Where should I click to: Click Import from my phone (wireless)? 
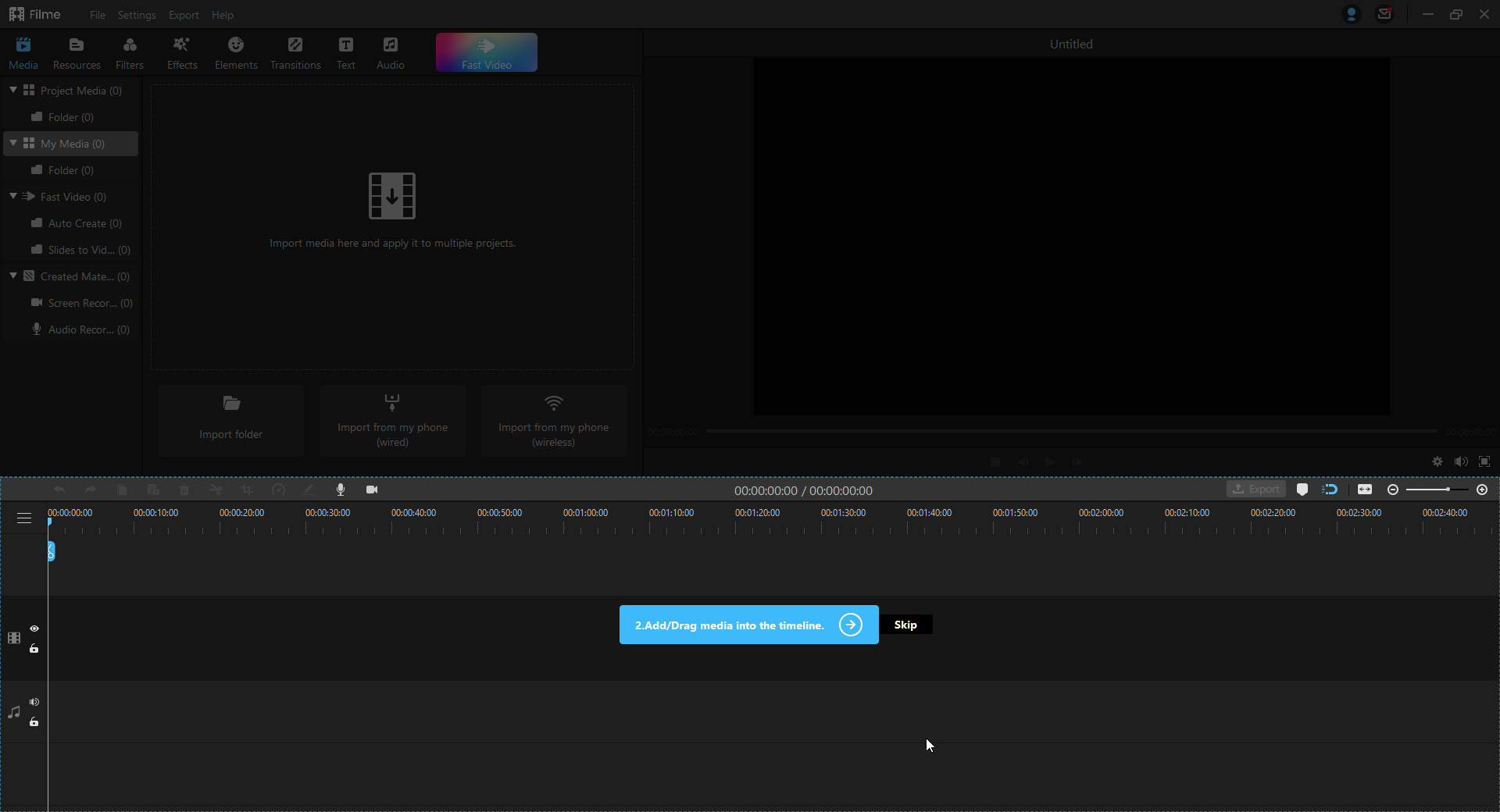click(x=552, y=422)
